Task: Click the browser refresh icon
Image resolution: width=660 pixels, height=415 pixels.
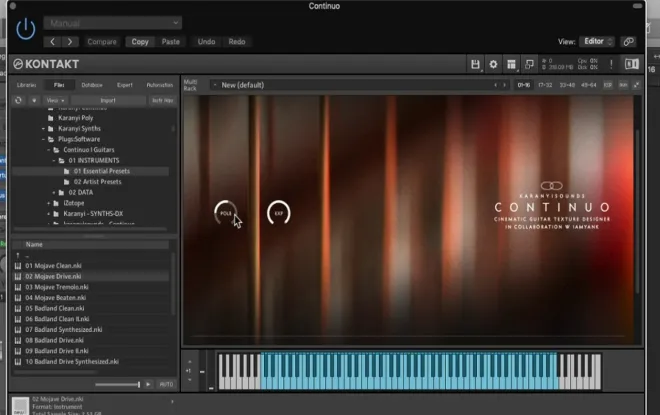Action: [18, 100]
